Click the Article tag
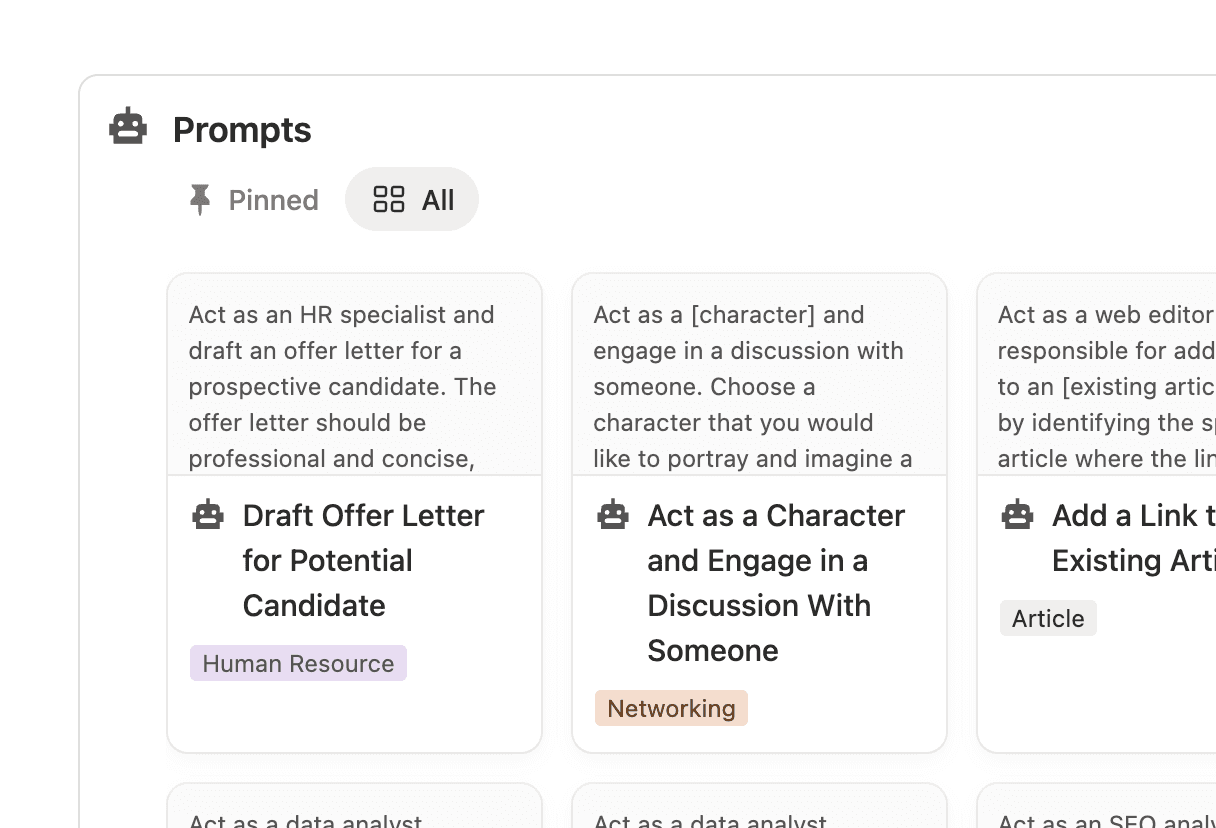Image resolution: width=1216 pixels, height=828 pixels. 1048,618
